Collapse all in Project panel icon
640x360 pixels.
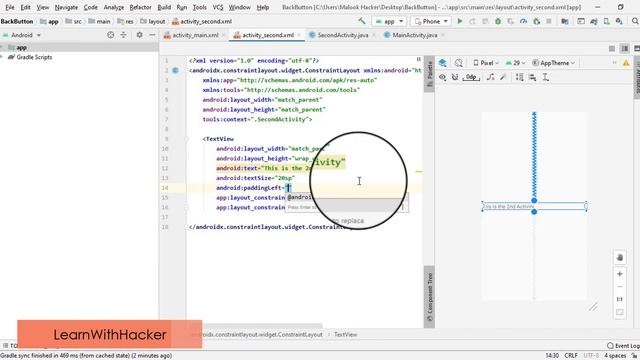[123, 35]
